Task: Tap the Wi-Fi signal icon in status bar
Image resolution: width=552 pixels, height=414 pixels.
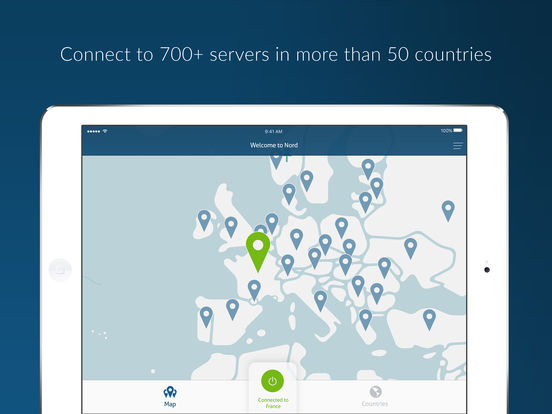Action: pos(105,131)
